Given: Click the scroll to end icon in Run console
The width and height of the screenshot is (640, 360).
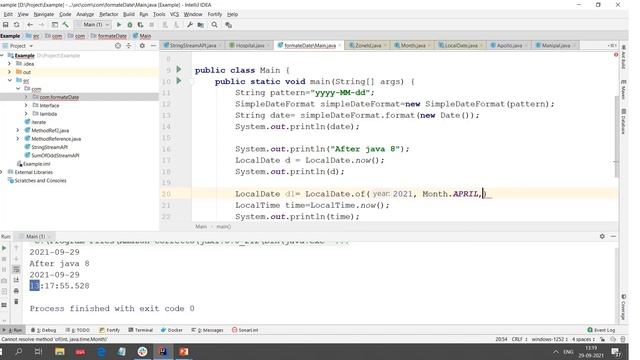Looking at the screenshot, I should coord(16,280).
